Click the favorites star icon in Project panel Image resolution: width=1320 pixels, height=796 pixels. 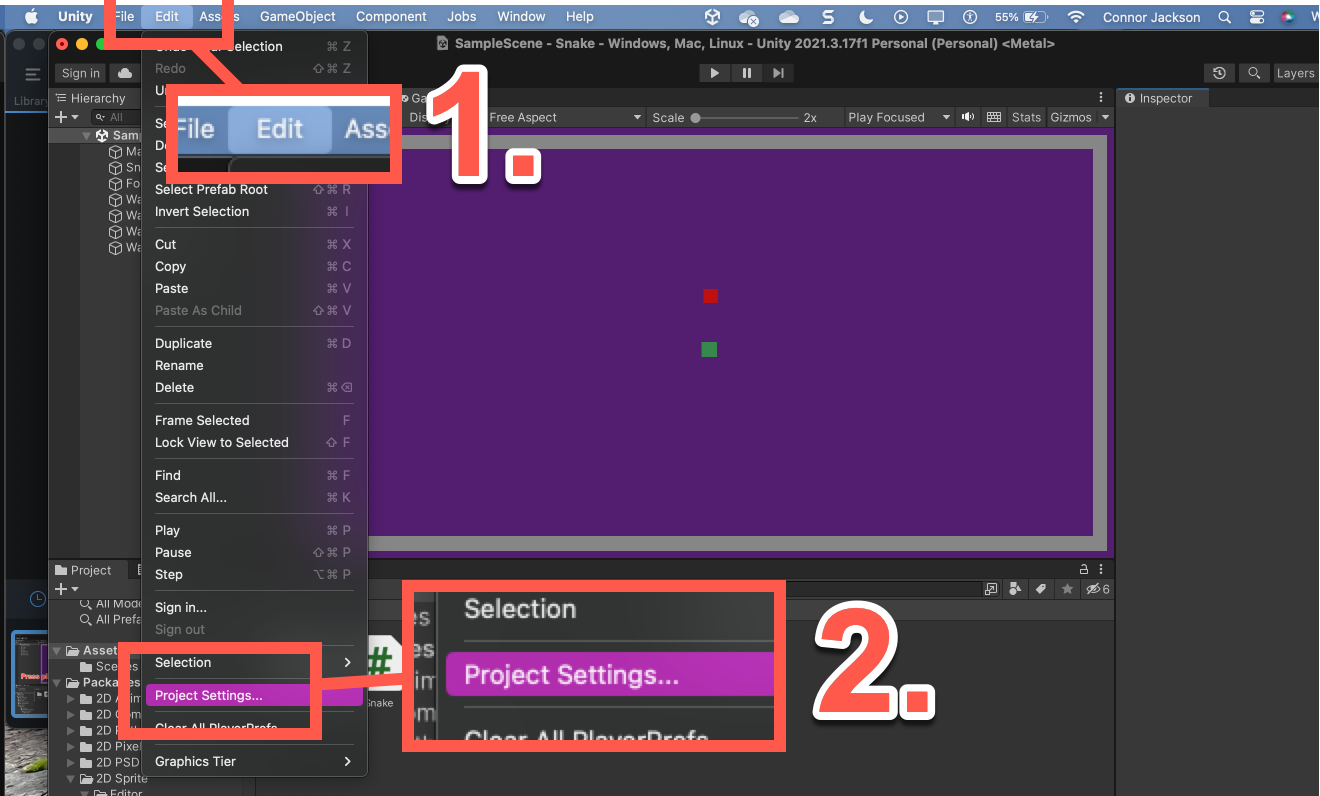[x=1067, y=589]
